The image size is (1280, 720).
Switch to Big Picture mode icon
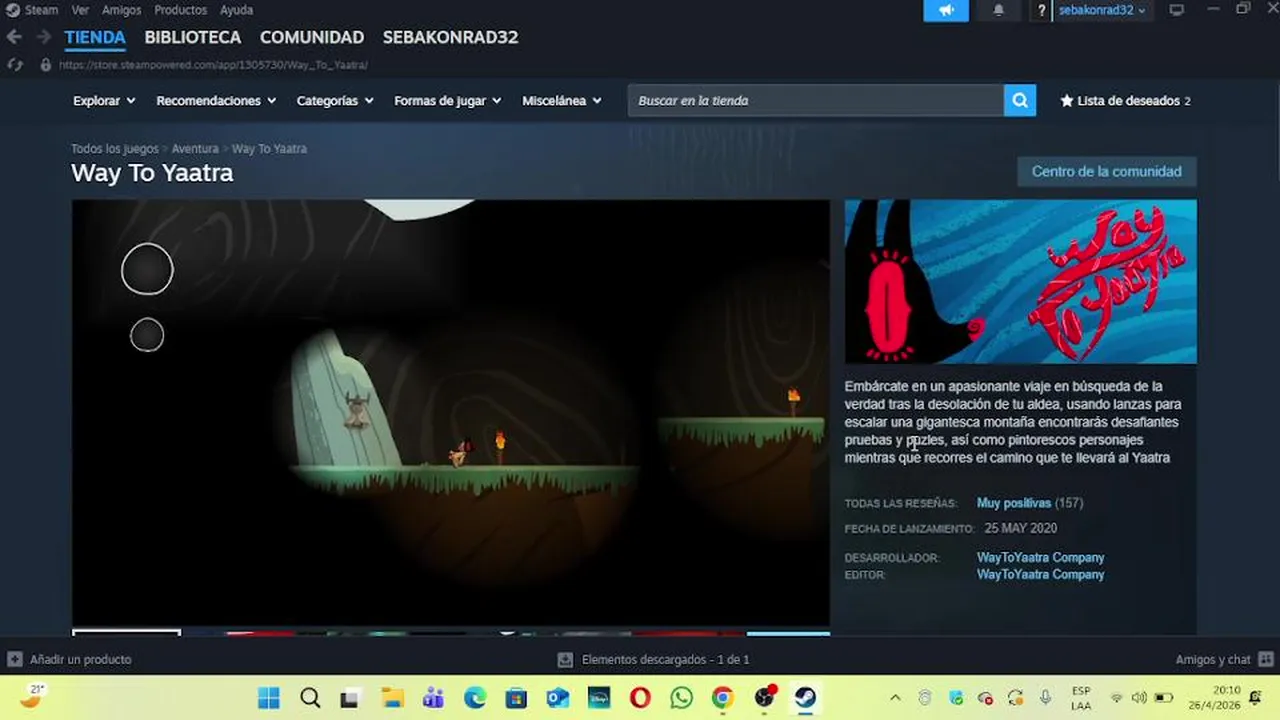tap(1176, 10)
